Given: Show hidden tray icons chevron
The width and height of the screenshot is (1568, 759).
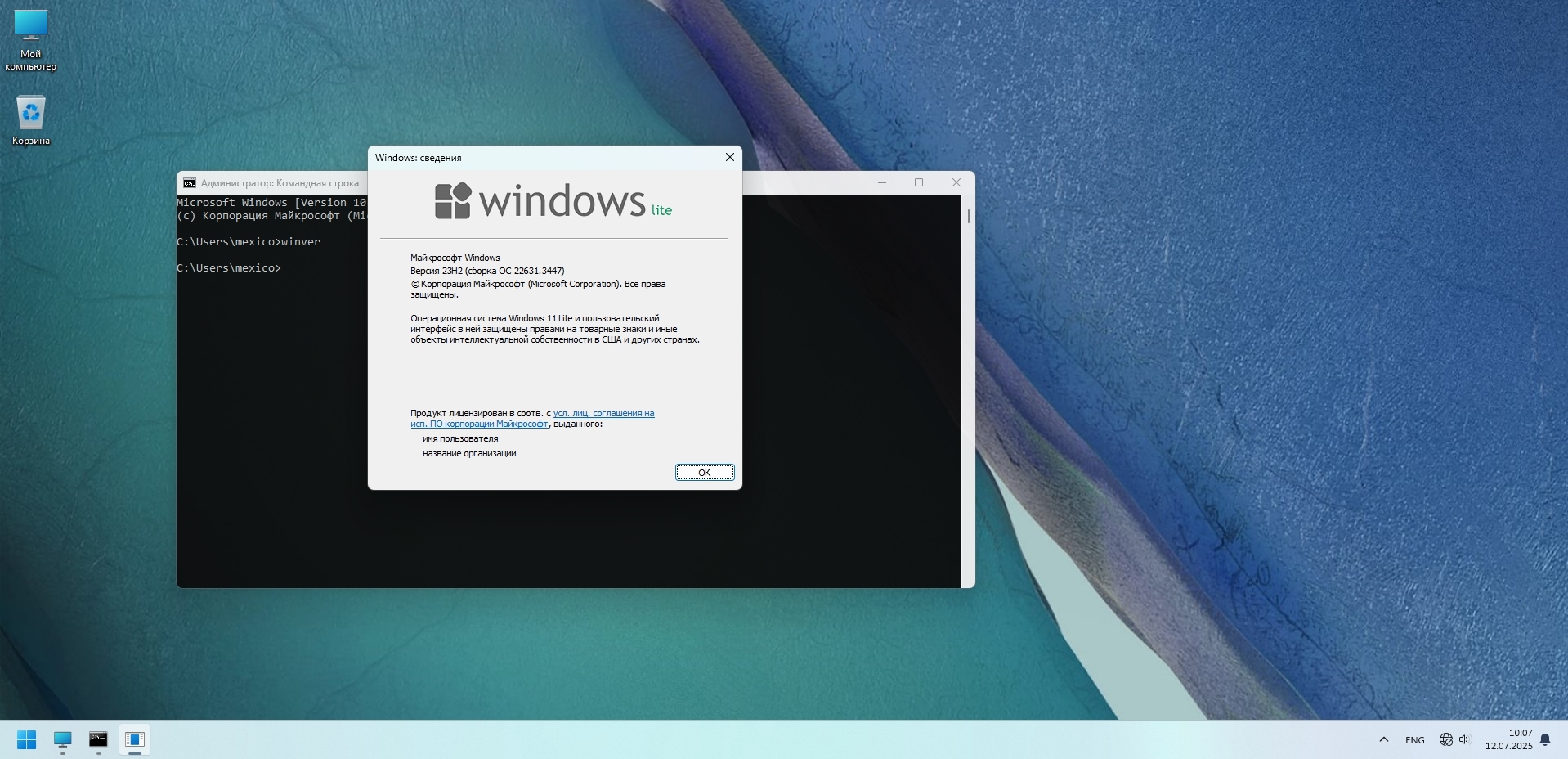Looking at the screenshot, I should pos(1383,739).
